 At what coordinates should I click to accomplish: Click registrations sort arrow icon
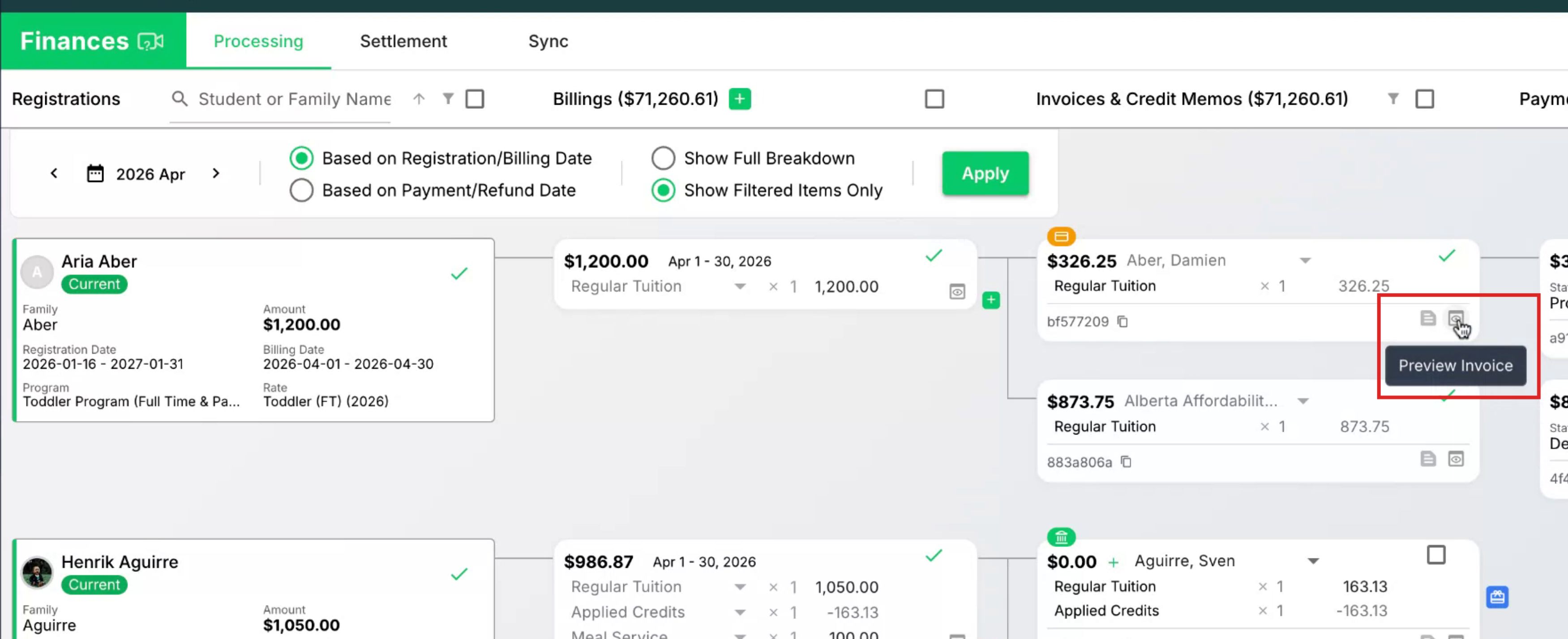pyautogui.click(x=418, y=98)
